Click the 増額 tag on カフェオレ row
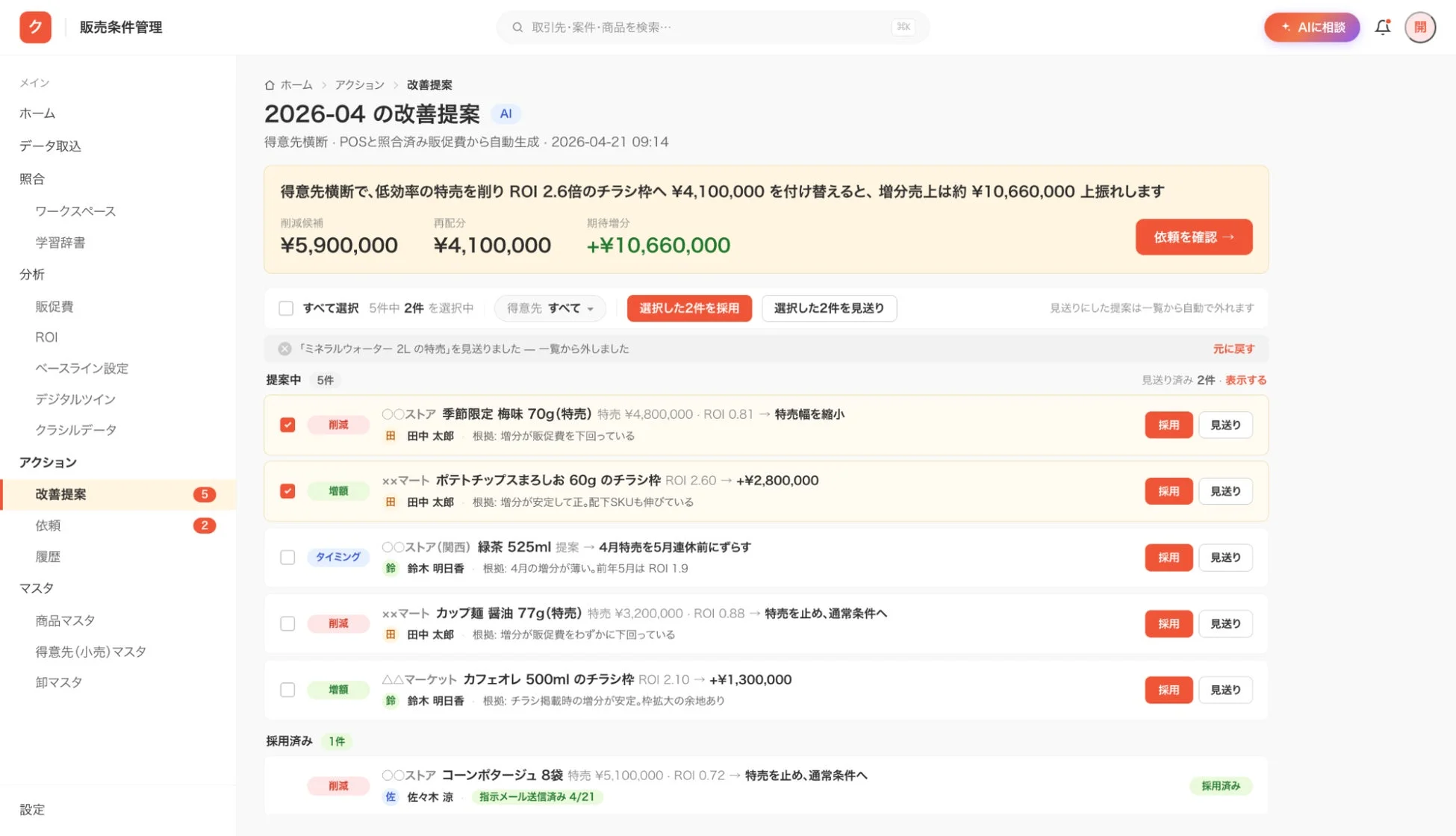 pyautogui.click(x=338, y=690)
